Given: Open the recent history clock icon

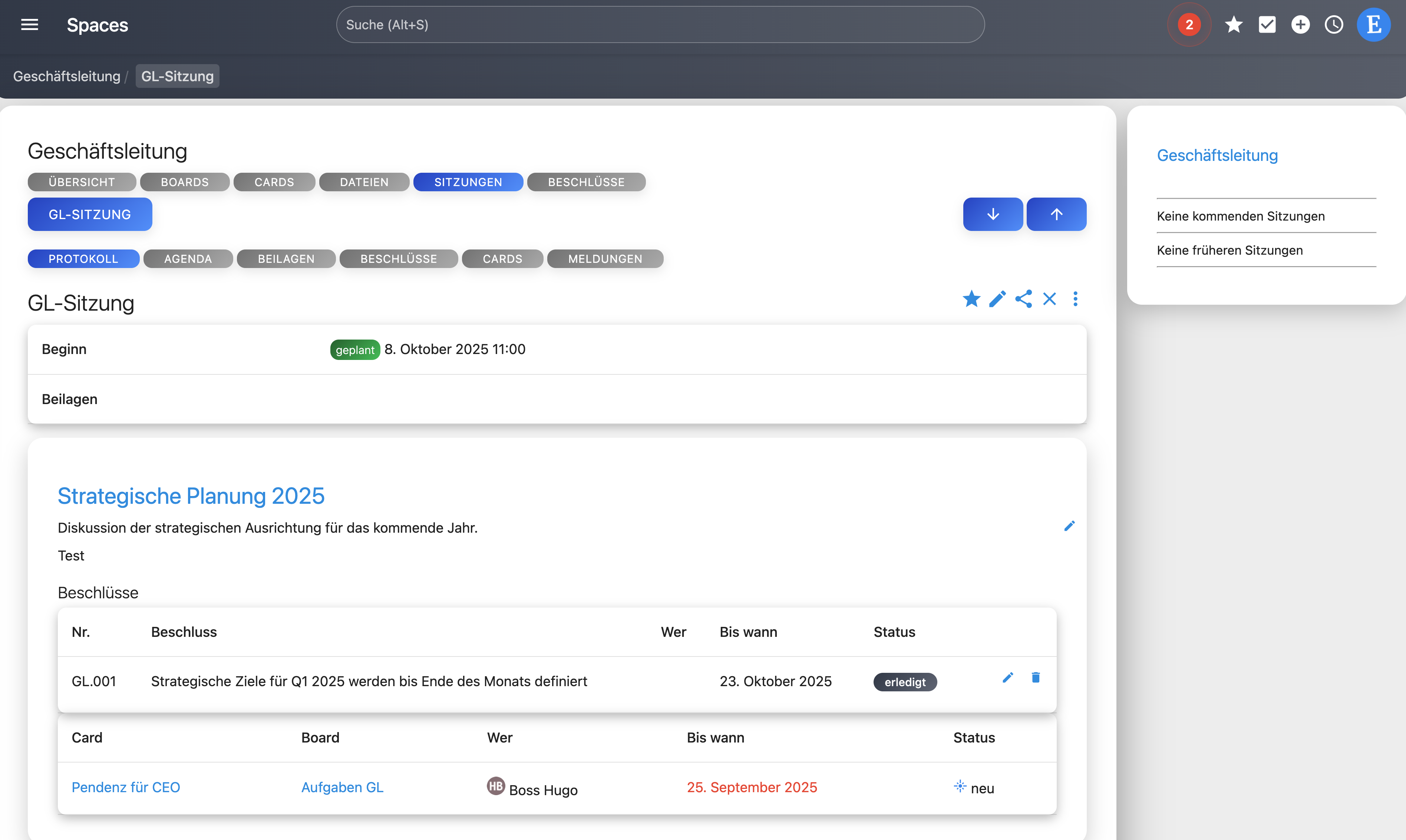Looking at the screenshot, I should pos(1334,25).
